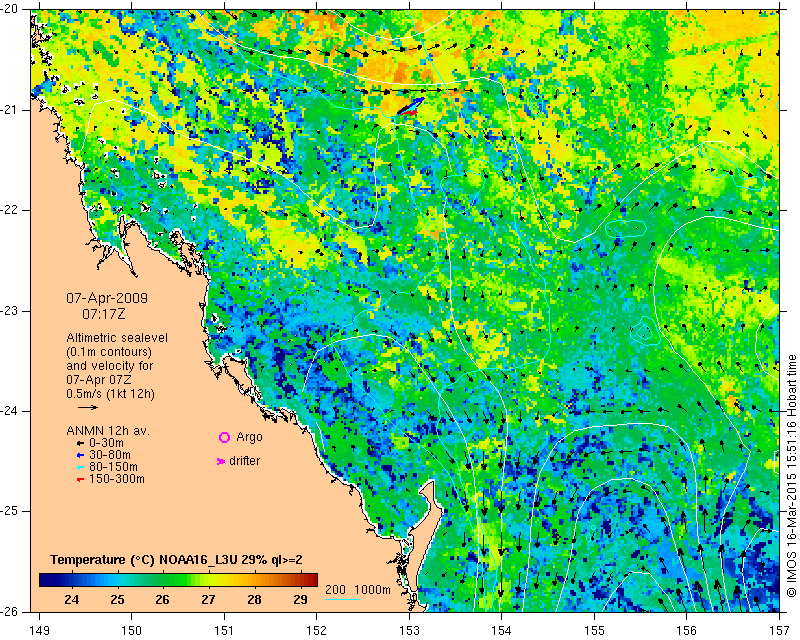Click the 'Altimetric sealevel' label

coord(117,338)
